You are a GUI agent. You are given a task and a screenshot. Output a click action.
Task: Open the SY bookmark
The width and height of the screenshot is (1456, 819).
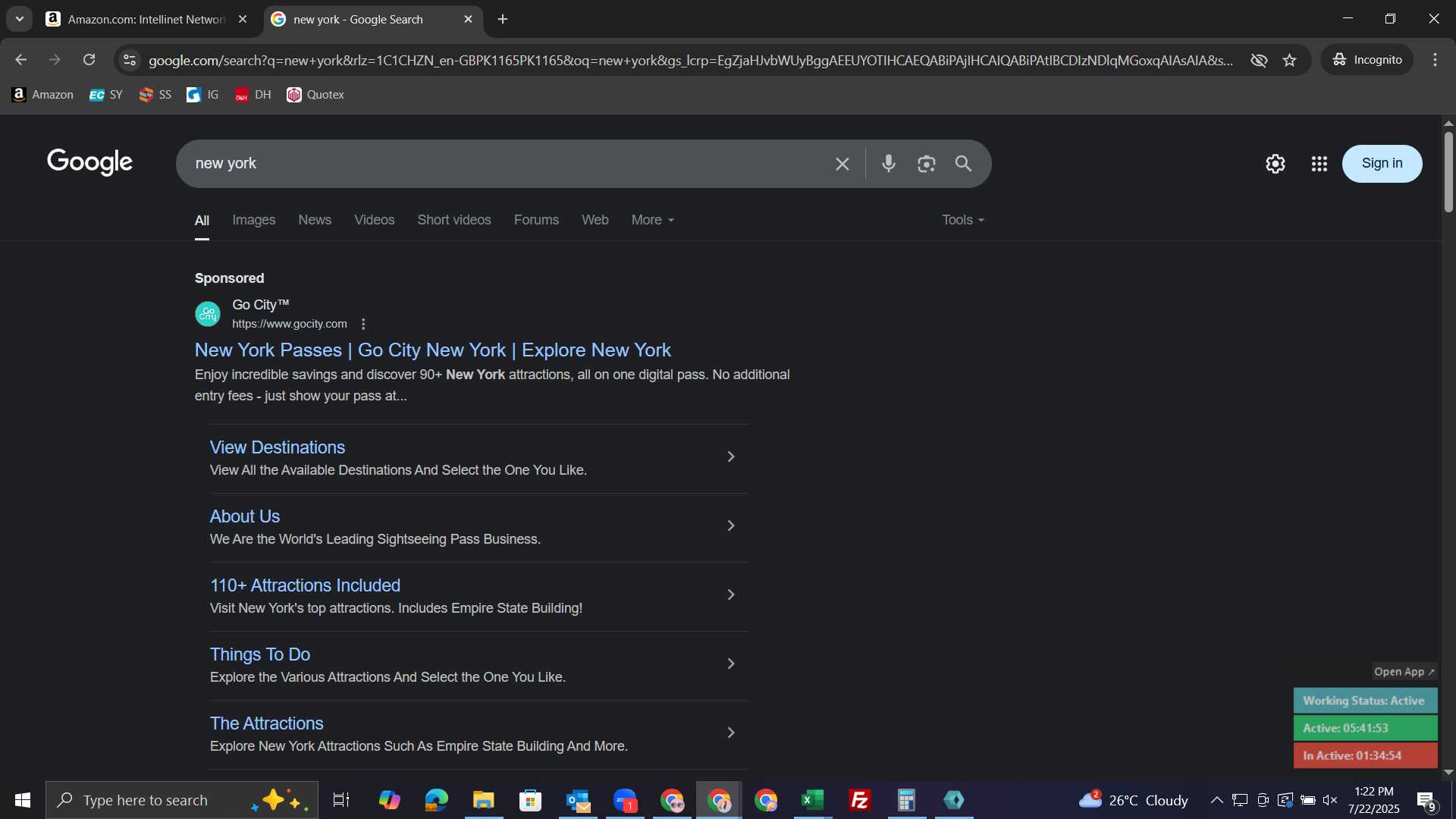(106, 95)
